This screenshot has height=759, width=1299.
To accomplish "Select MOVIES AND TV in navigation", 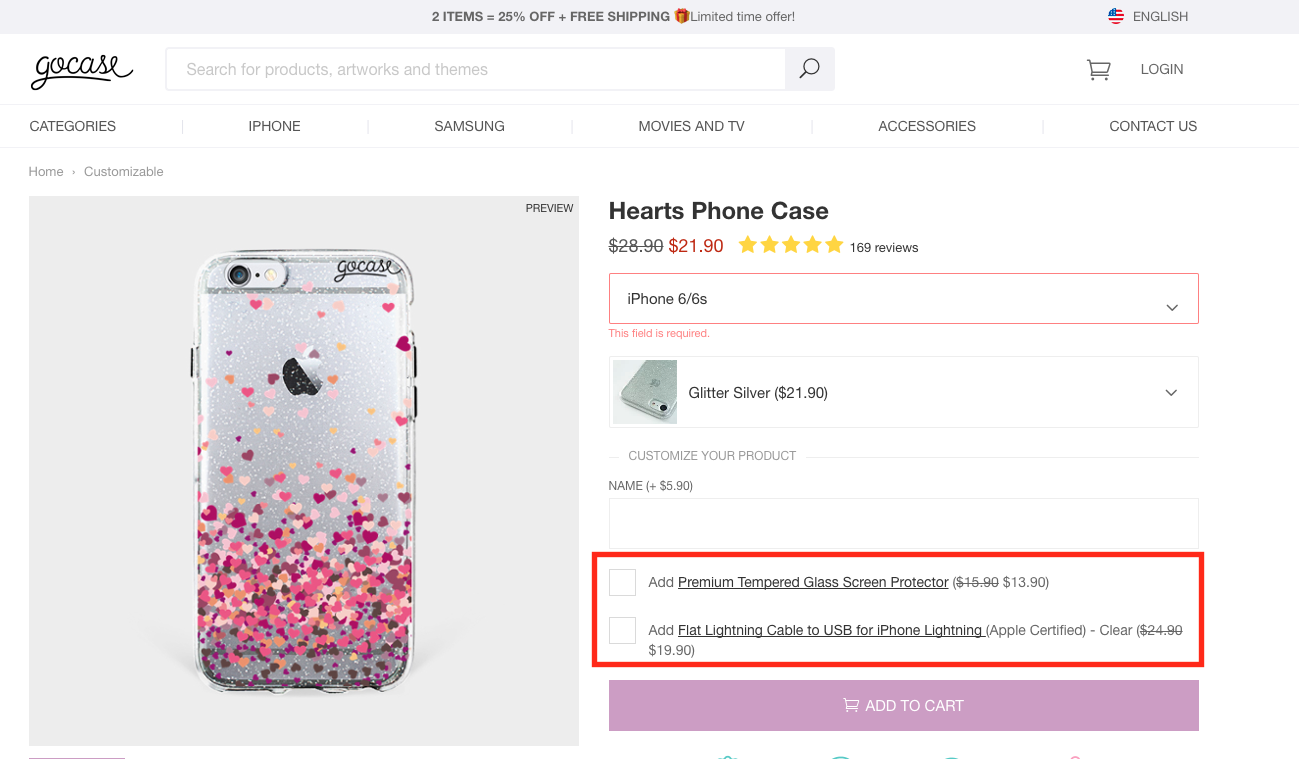I will 691,126.
